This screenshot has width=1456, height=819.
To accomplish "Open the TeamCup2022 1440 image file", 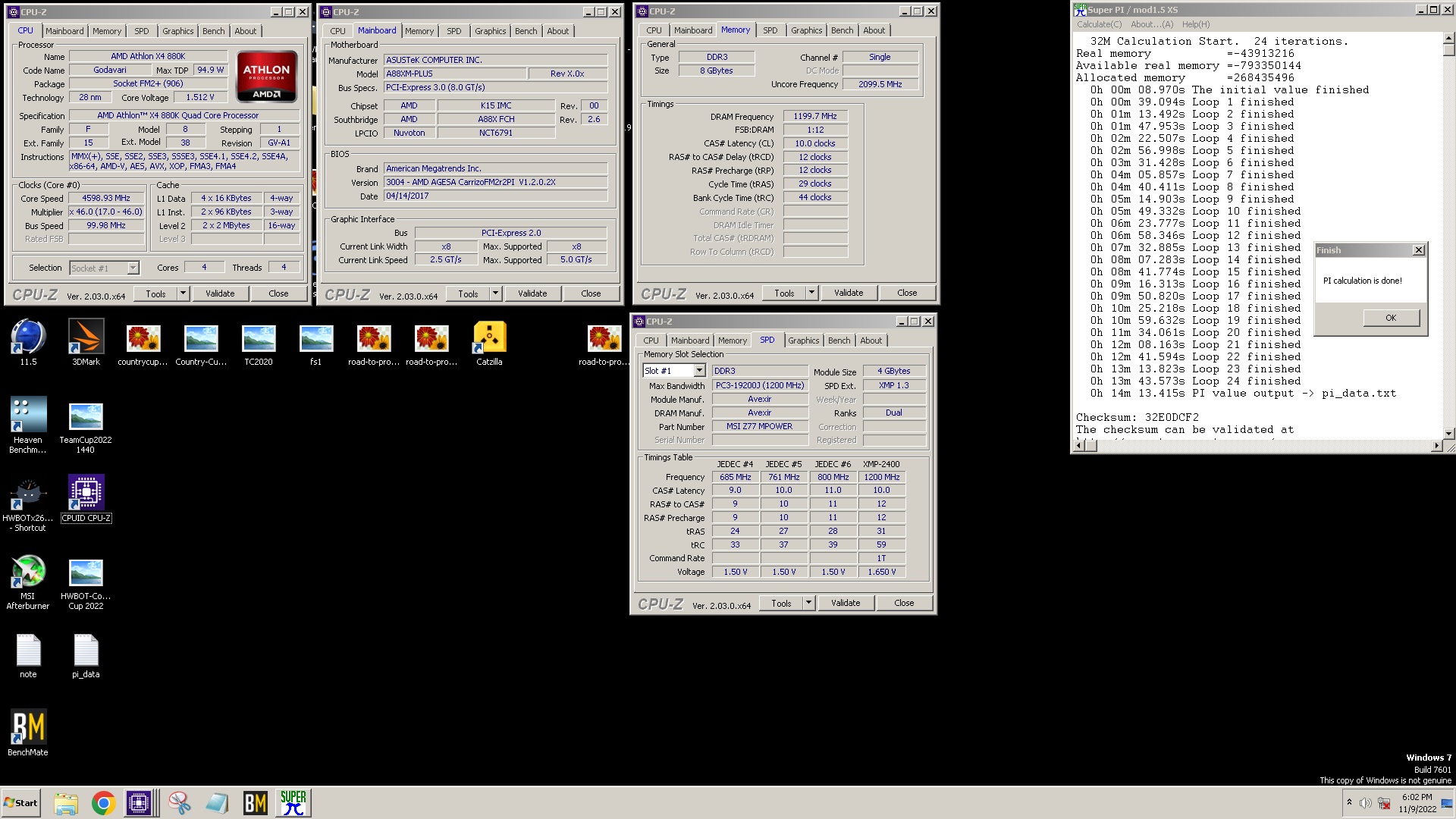I will [x=86, y=428].
